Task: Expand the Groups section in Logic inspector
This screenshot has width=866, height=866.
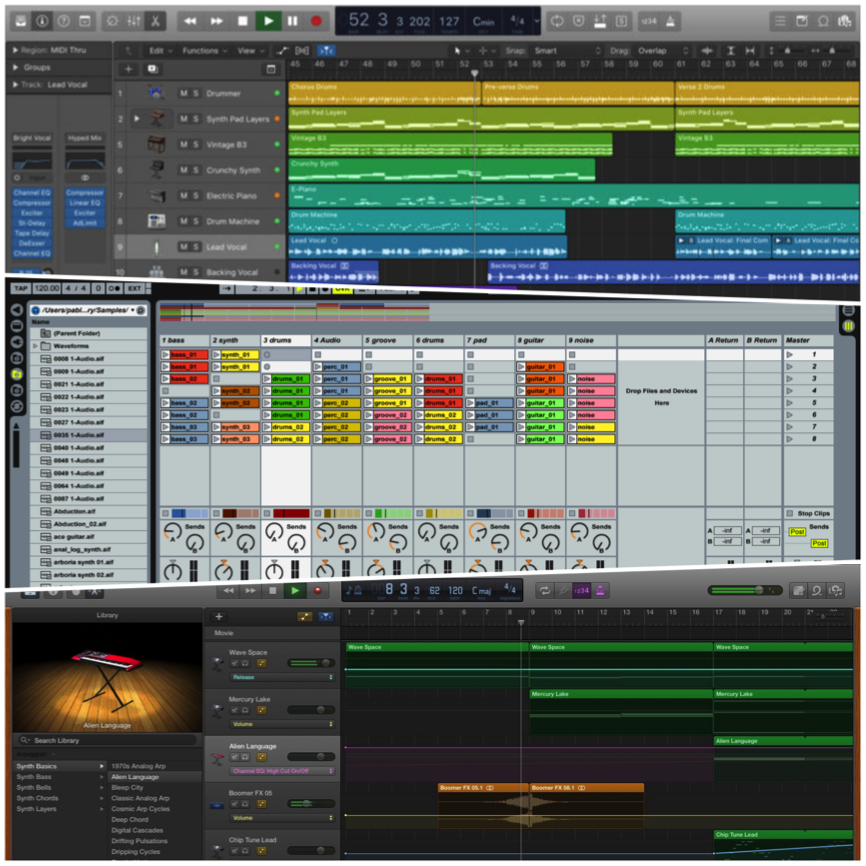Action: coord(15,67)
